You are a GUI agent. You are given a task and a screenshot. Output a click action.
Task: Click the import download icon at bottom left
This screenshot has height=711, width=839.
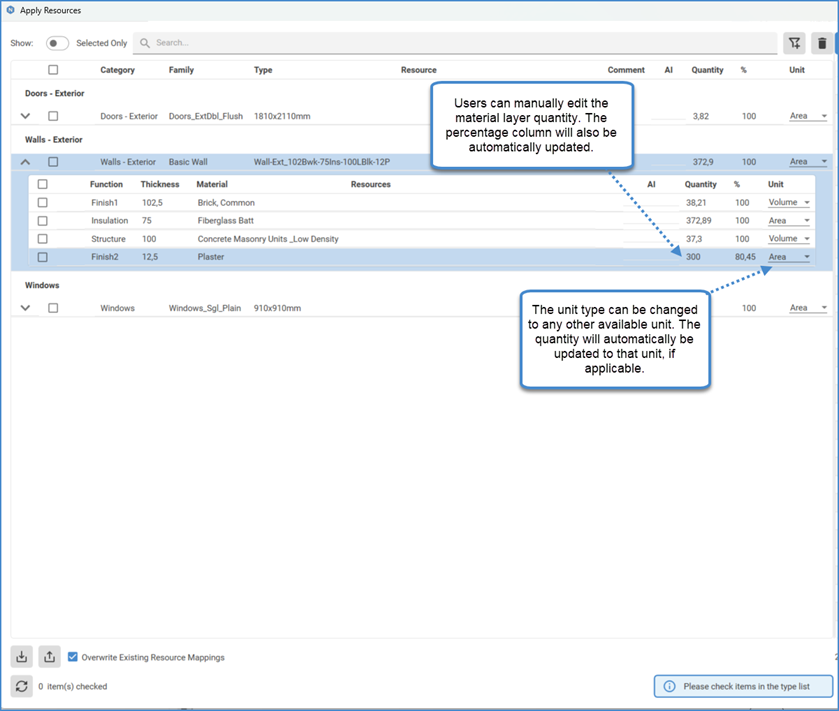[21, 657]
